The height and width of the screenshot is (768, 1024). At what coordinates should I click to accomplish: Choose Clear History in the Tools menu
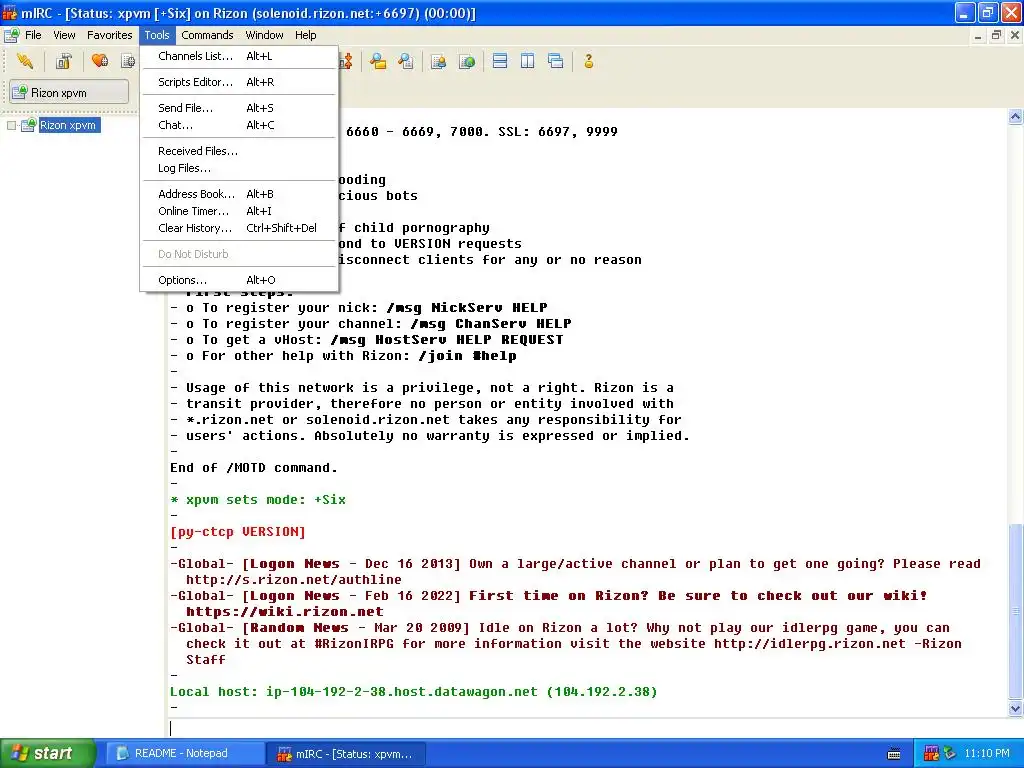(x=239, y=228)
